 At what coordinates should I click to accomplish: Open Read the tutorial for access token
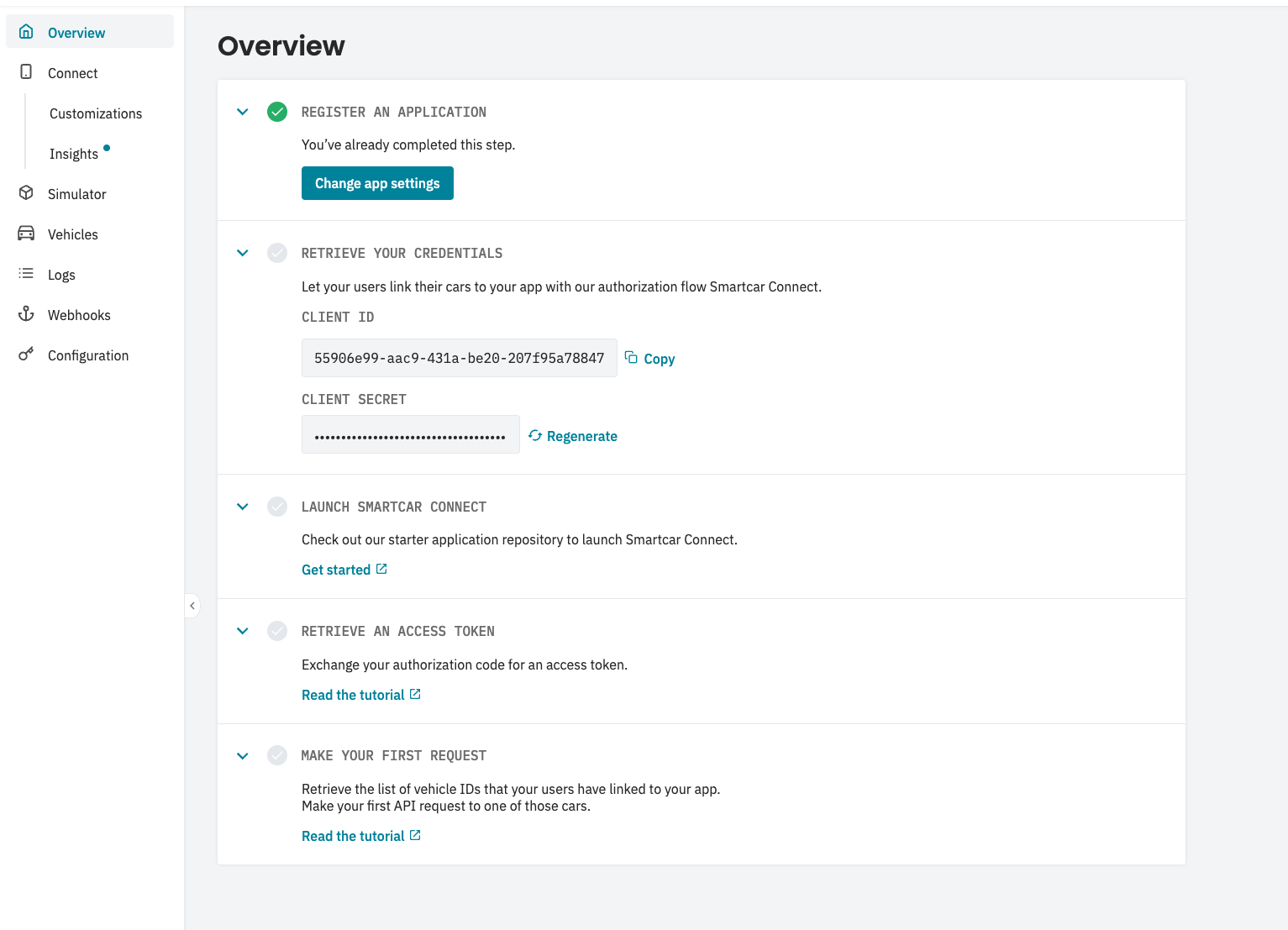(361, 695)
